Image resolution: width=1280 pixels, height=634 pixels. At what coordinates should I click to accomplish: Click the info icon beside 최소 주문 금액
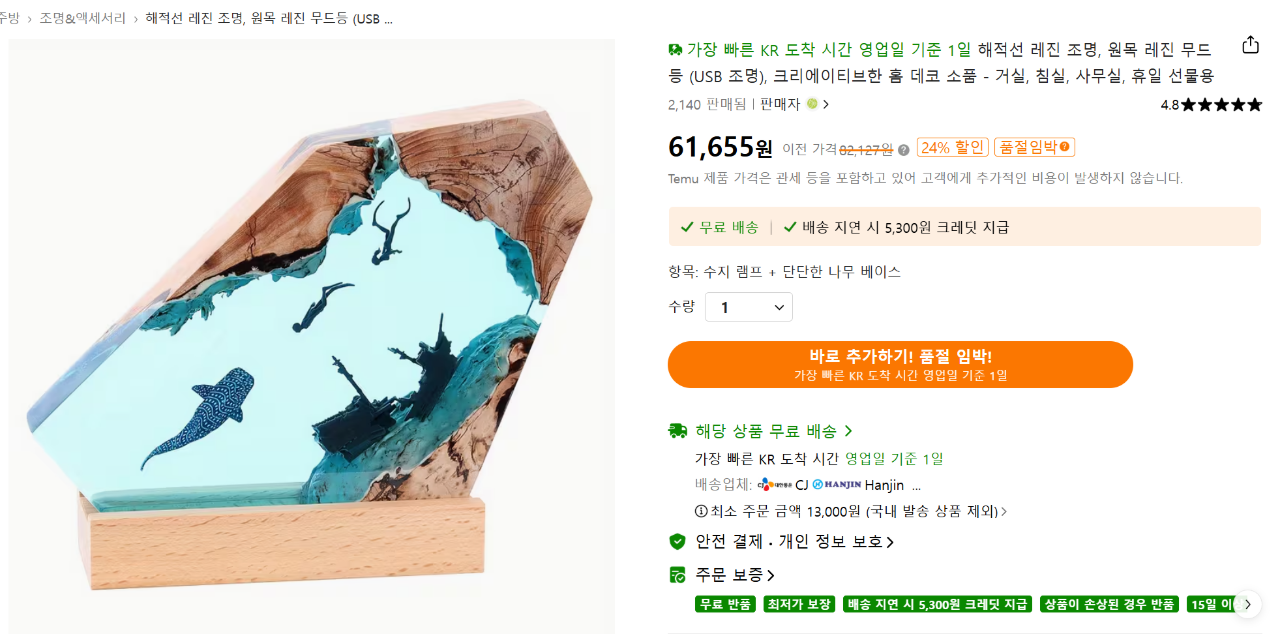click(701, 511)
